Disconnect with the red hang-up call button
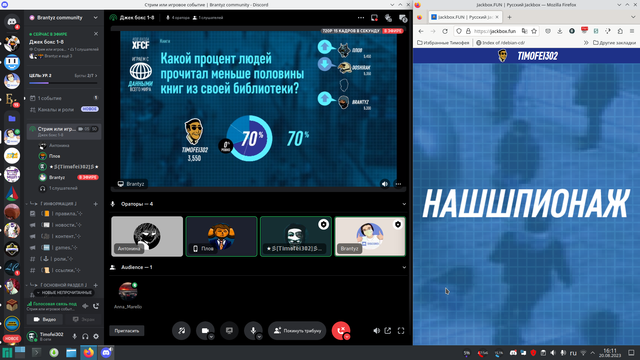 coord(341,331)
